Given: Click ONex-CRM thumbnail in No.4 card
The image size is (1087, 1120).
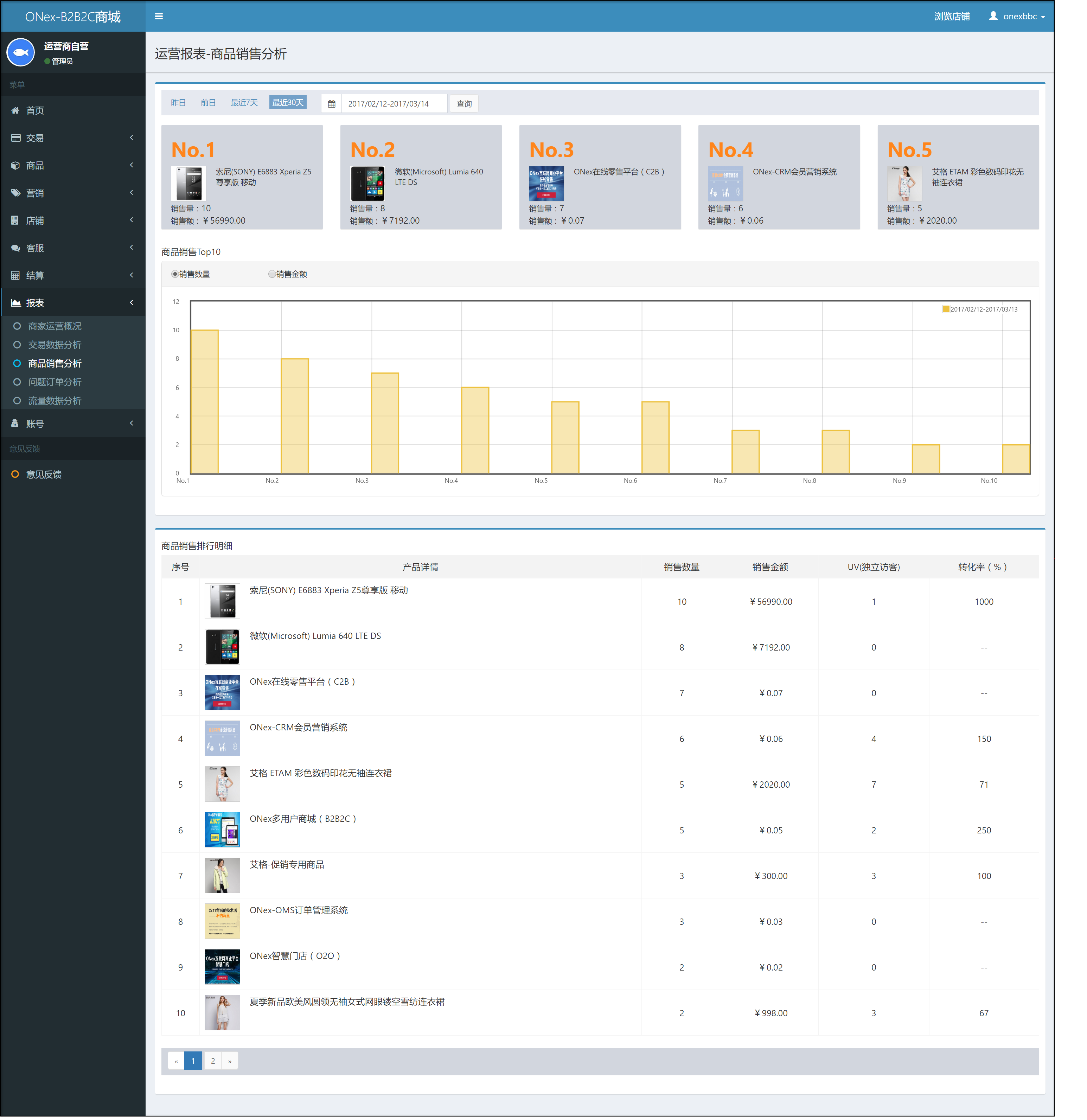Looking at the screenshot, I should coord(725,184).
